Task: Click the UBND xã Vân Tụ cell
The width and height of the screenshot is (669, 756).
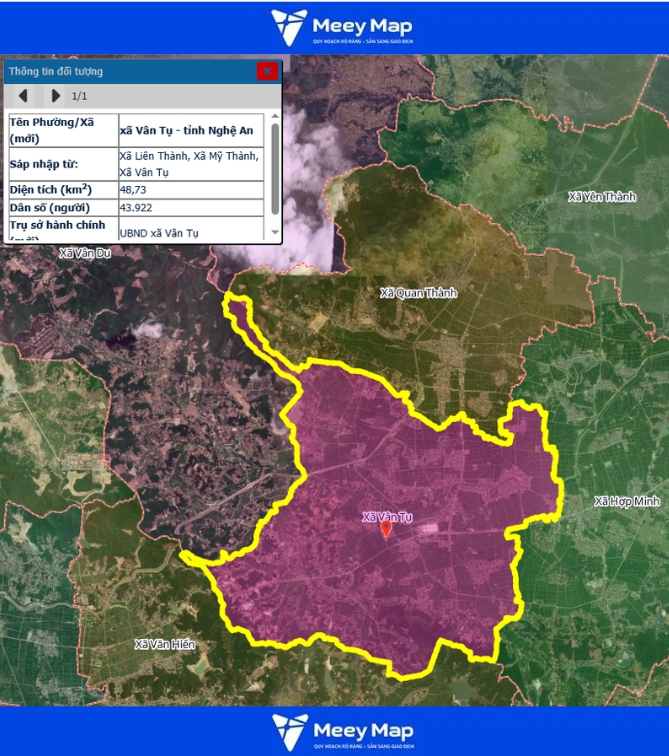Action: click(x=159, y=233)
